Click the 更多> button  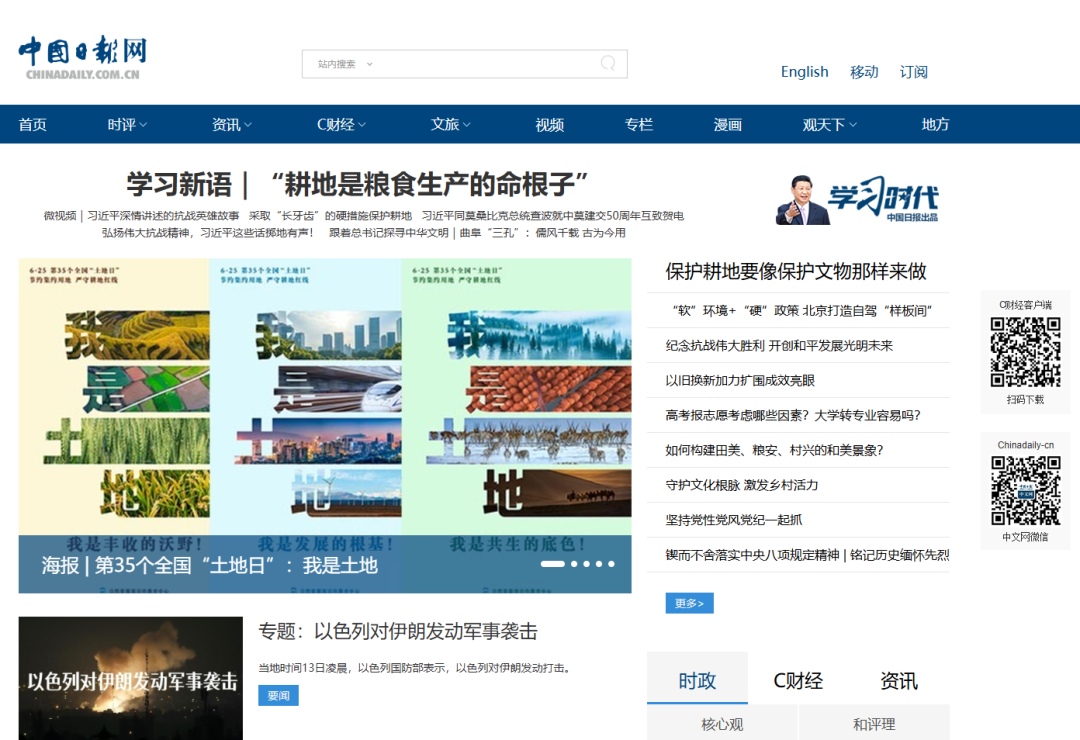point(689,603)
